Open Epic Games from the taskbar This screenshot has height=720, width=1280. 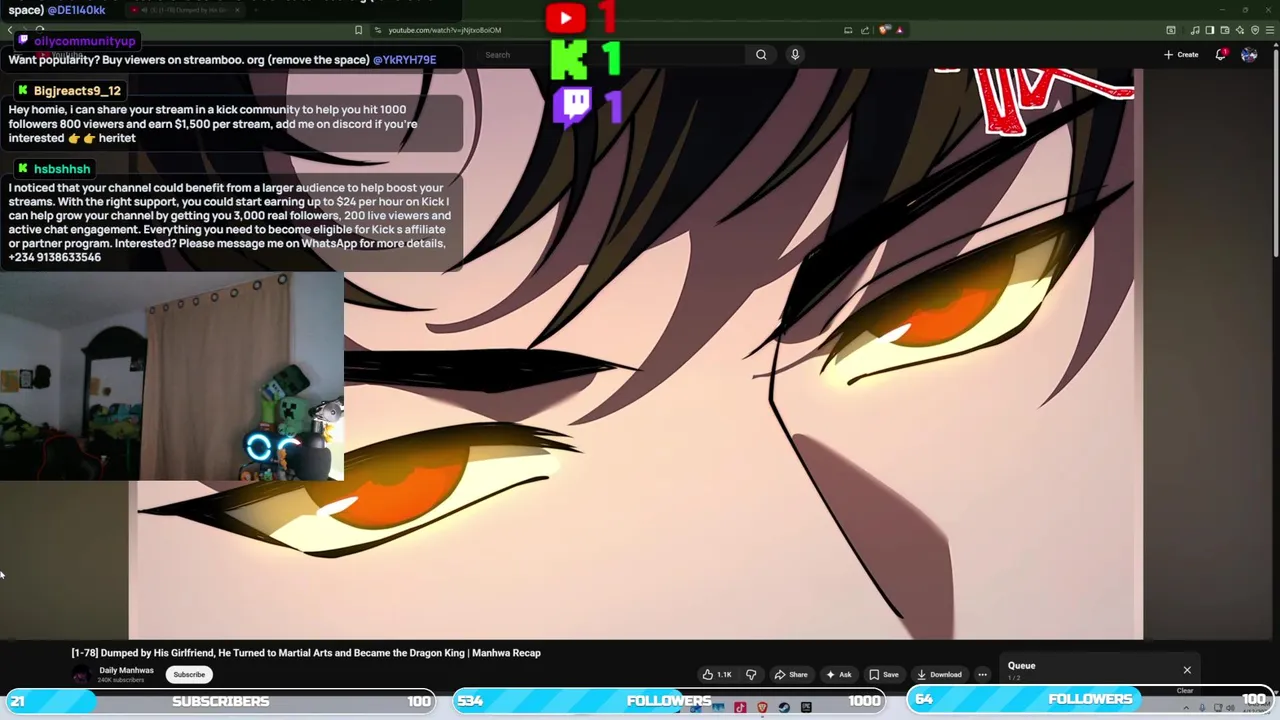pos(806,708)
